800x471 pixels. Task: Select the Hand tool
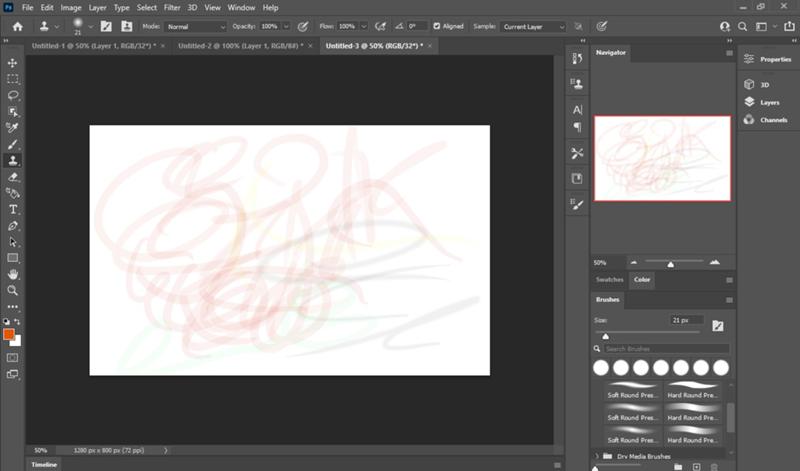(13, 275)
